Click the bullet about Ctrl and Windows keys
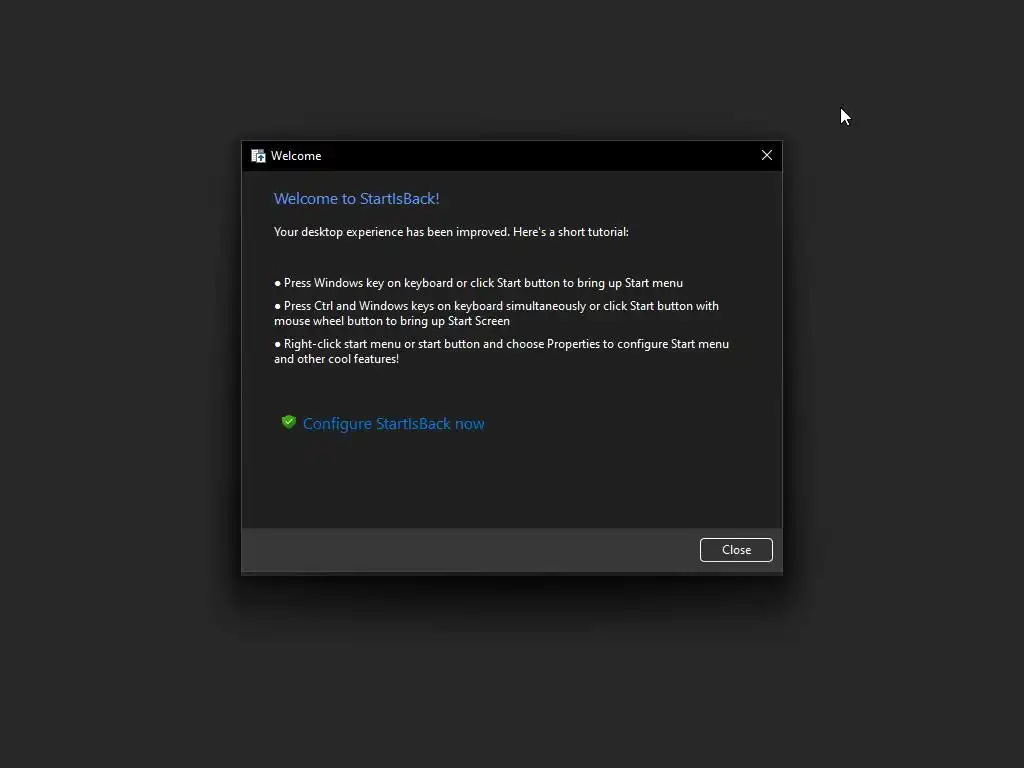Screen dimensions: 1024x768 coord(496,313)
